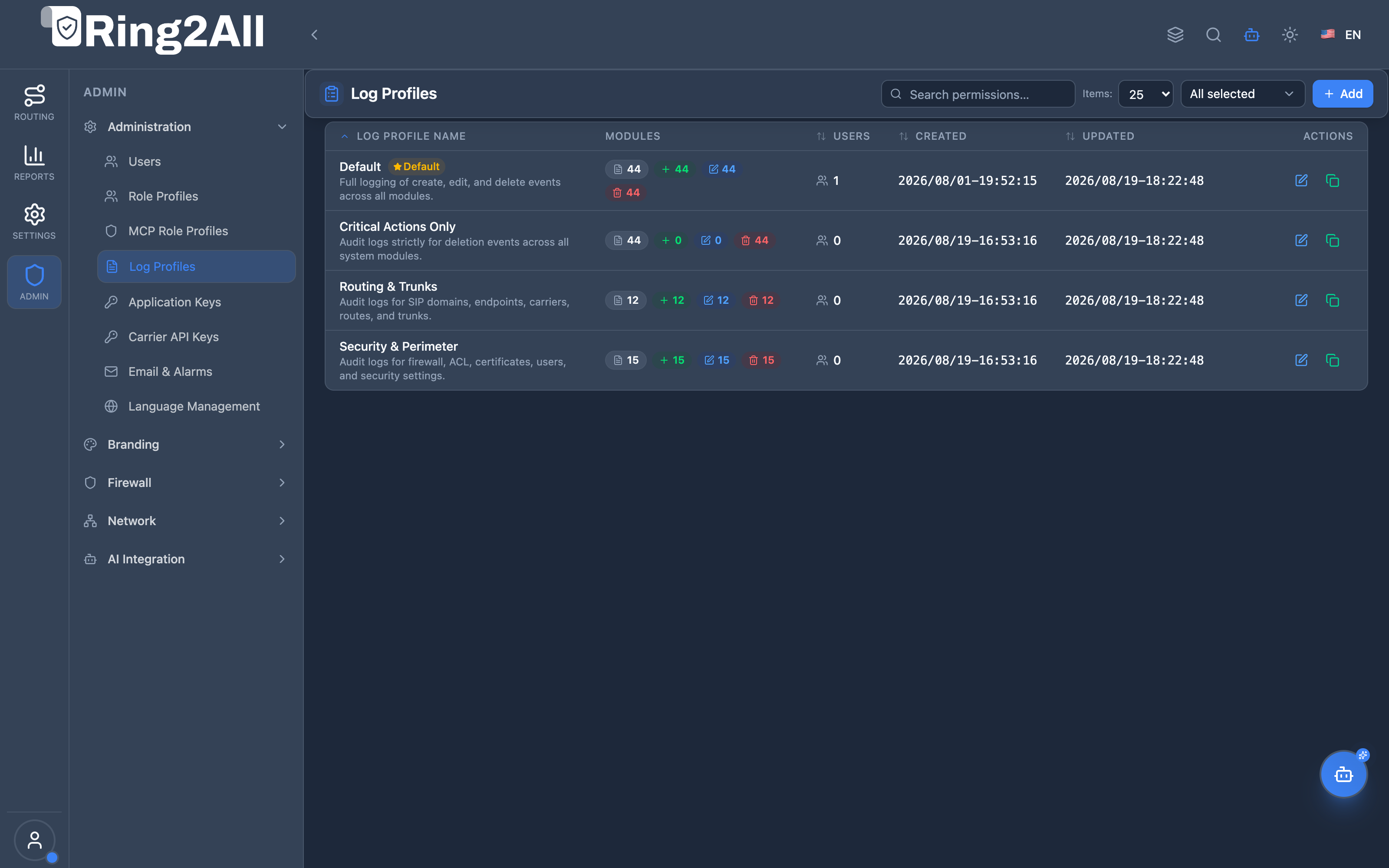
Task: Toggle the light/dark theme sun icon
Action: (1290, 35)
